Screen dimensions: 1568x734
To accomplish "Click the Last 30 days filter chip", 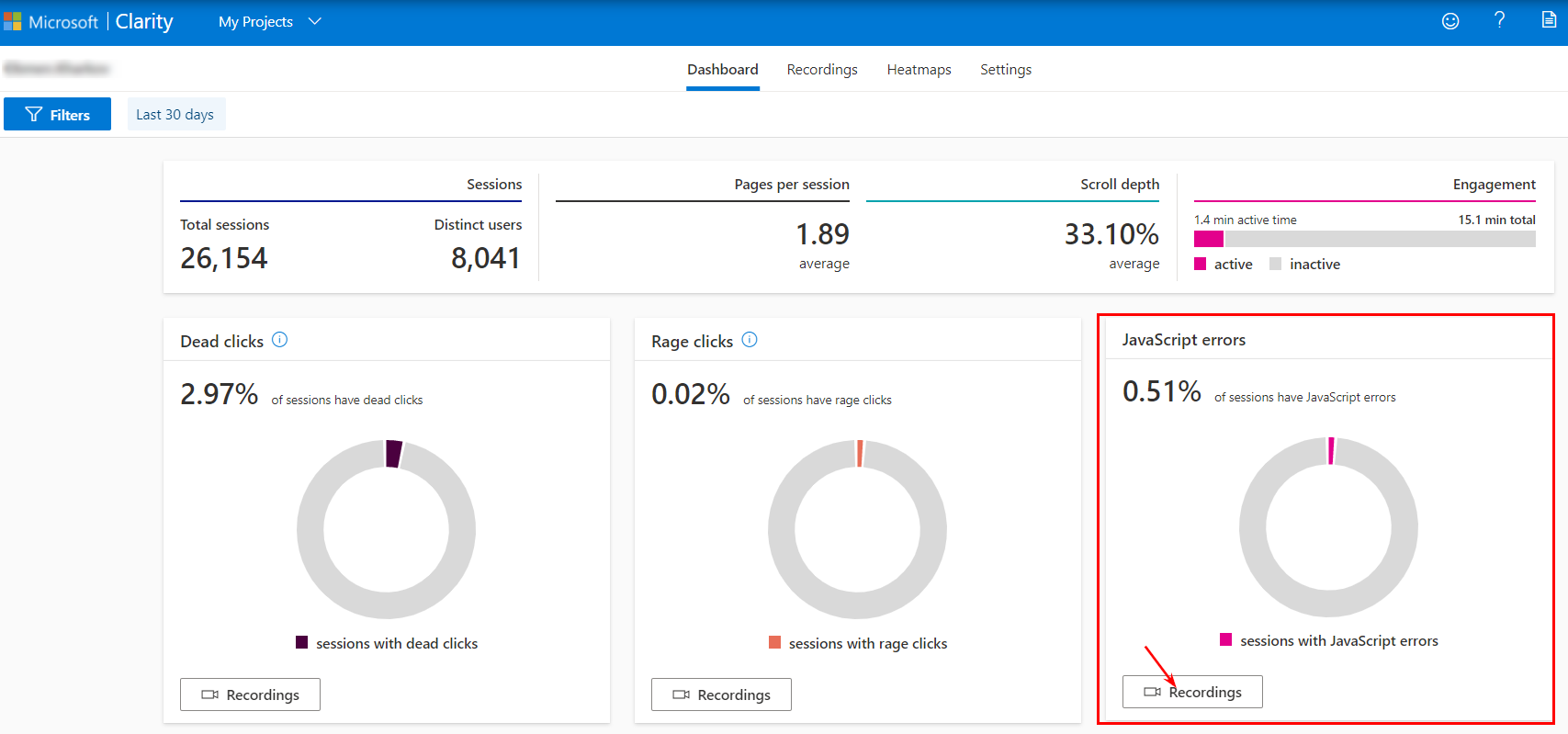I will pos(175,114).
